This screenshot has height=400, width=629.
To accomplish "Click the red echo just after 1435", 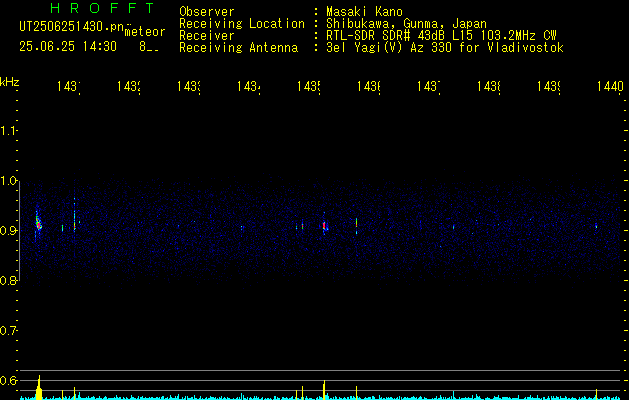I will tap(324, 226).
